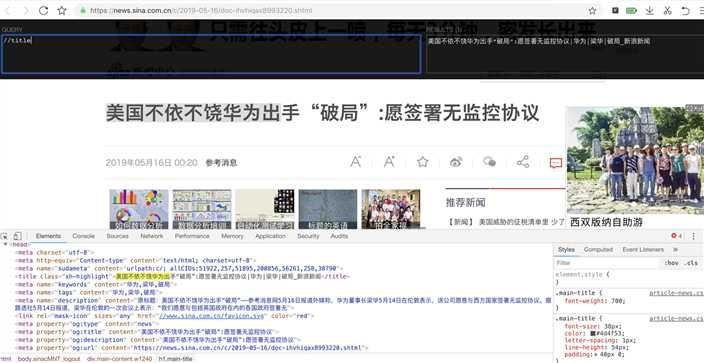The image size is (704, 363).
Task: Toggle DevTools device toolbar icon
Action: tap(18, 236)
